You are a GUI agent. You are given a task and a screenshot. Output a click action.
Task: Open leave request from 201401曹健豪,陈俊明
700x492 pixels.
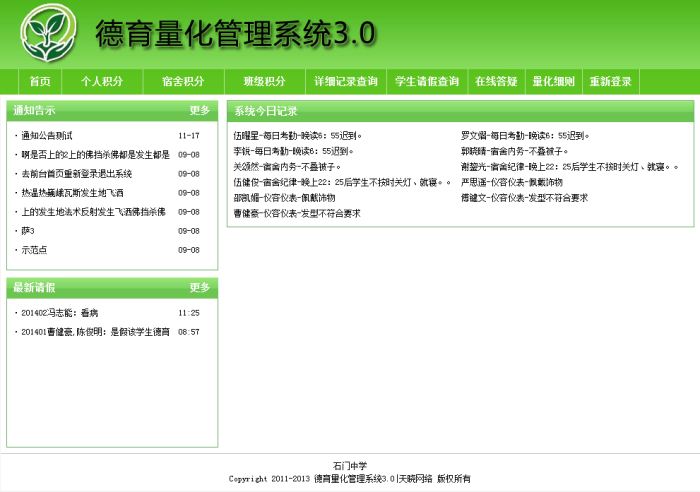pos(95,332)
